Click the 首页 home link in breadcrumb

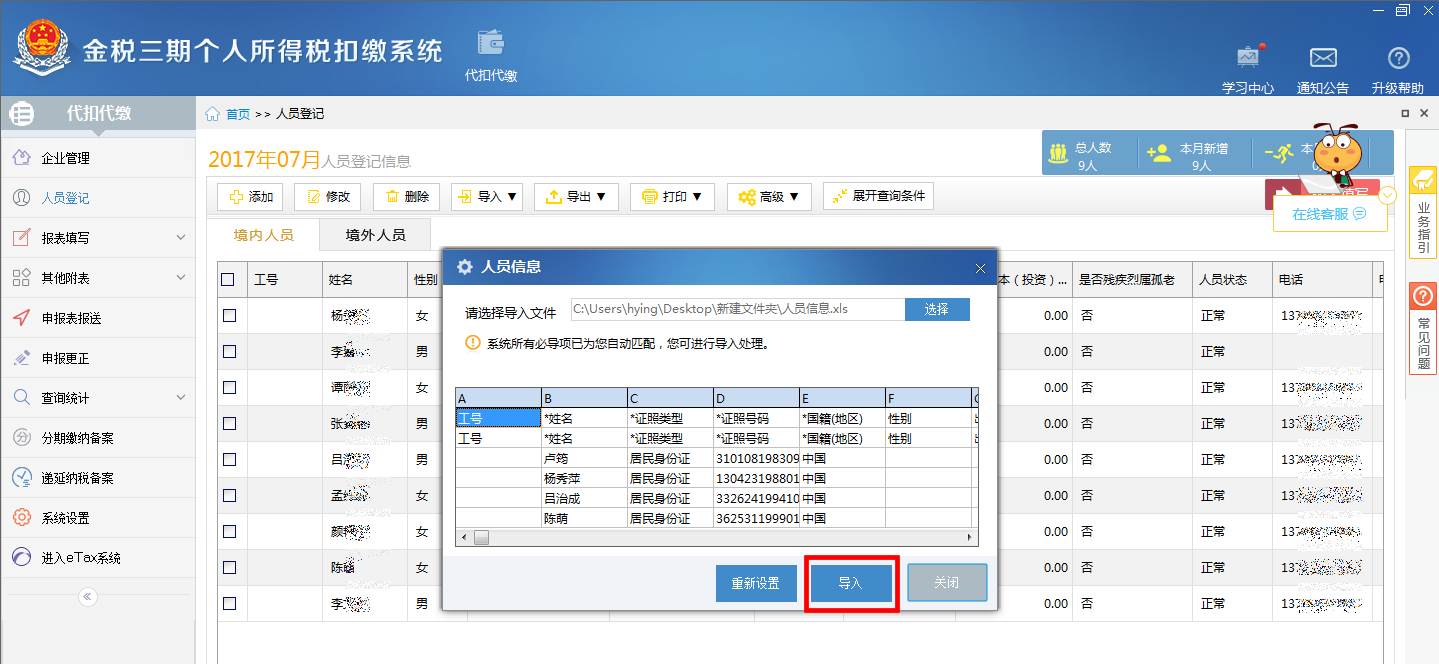(237, 114)
